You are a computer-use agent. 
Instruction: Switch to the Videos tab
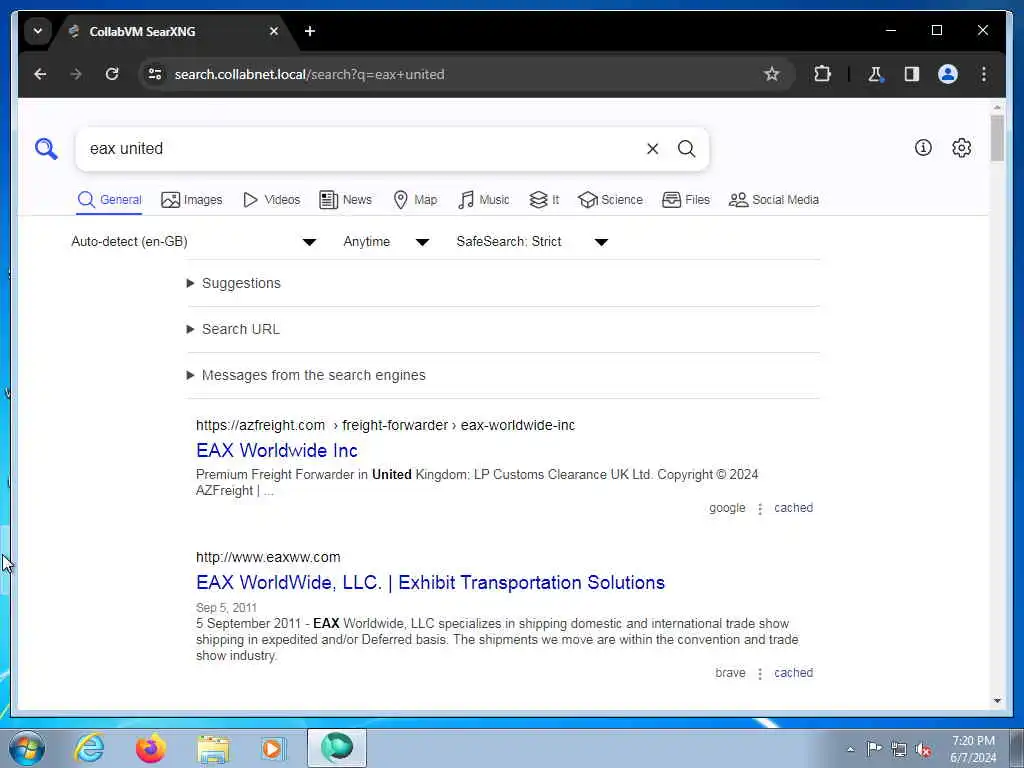tap(271, 200)
